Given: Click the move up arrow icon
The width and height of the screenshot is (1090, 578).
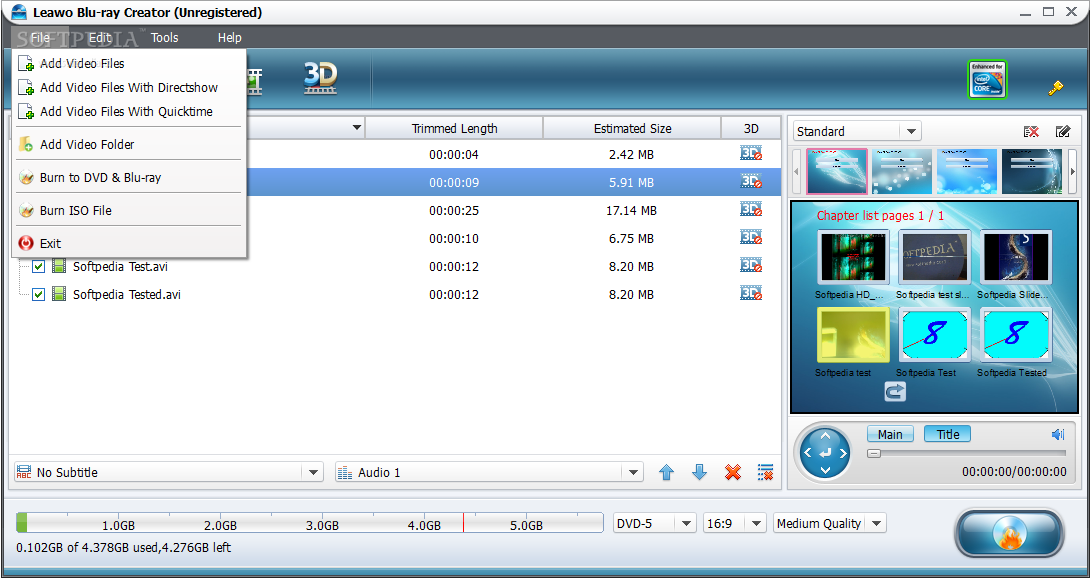Looking at the screenshot, I should (666, 473).
